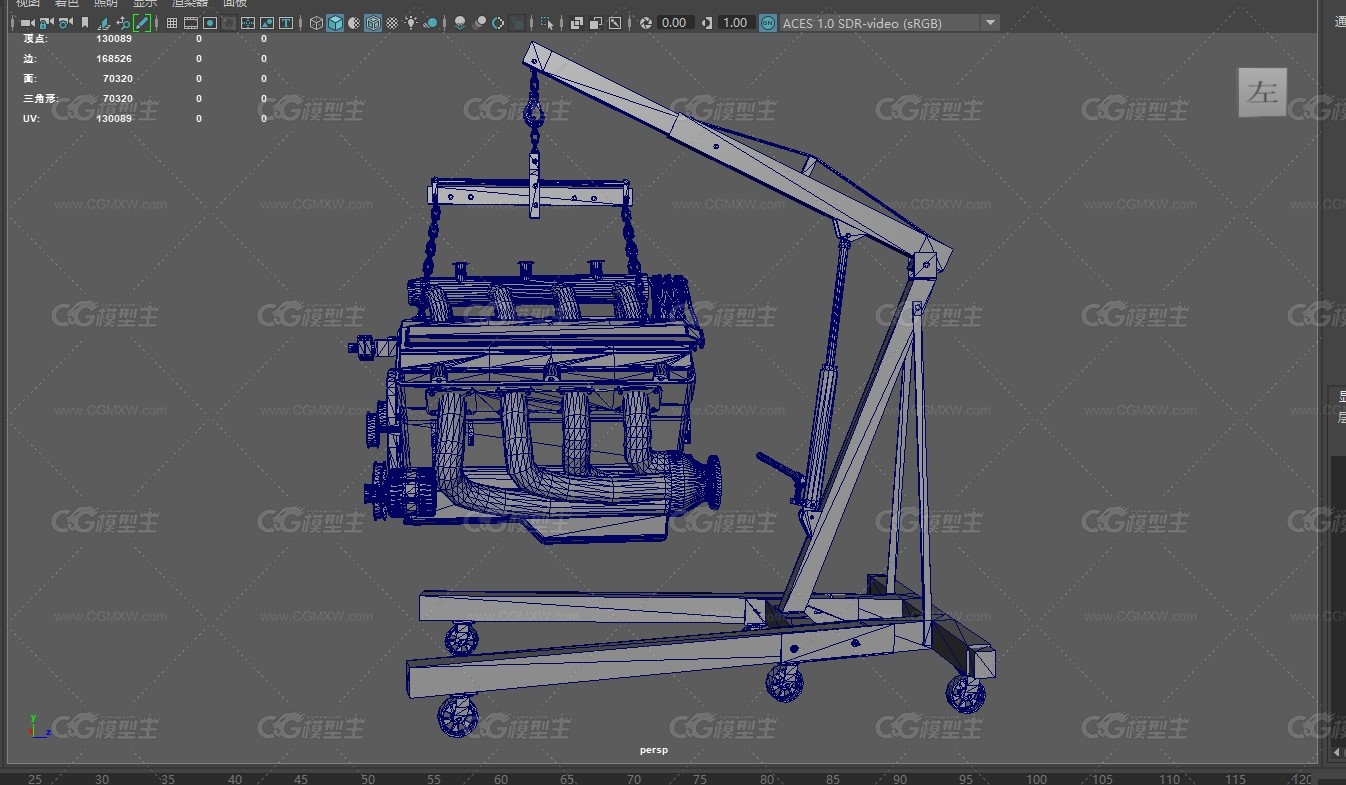Toggle the Motion Blur icon
The image size is (1346, 785).
pos(479,22)
